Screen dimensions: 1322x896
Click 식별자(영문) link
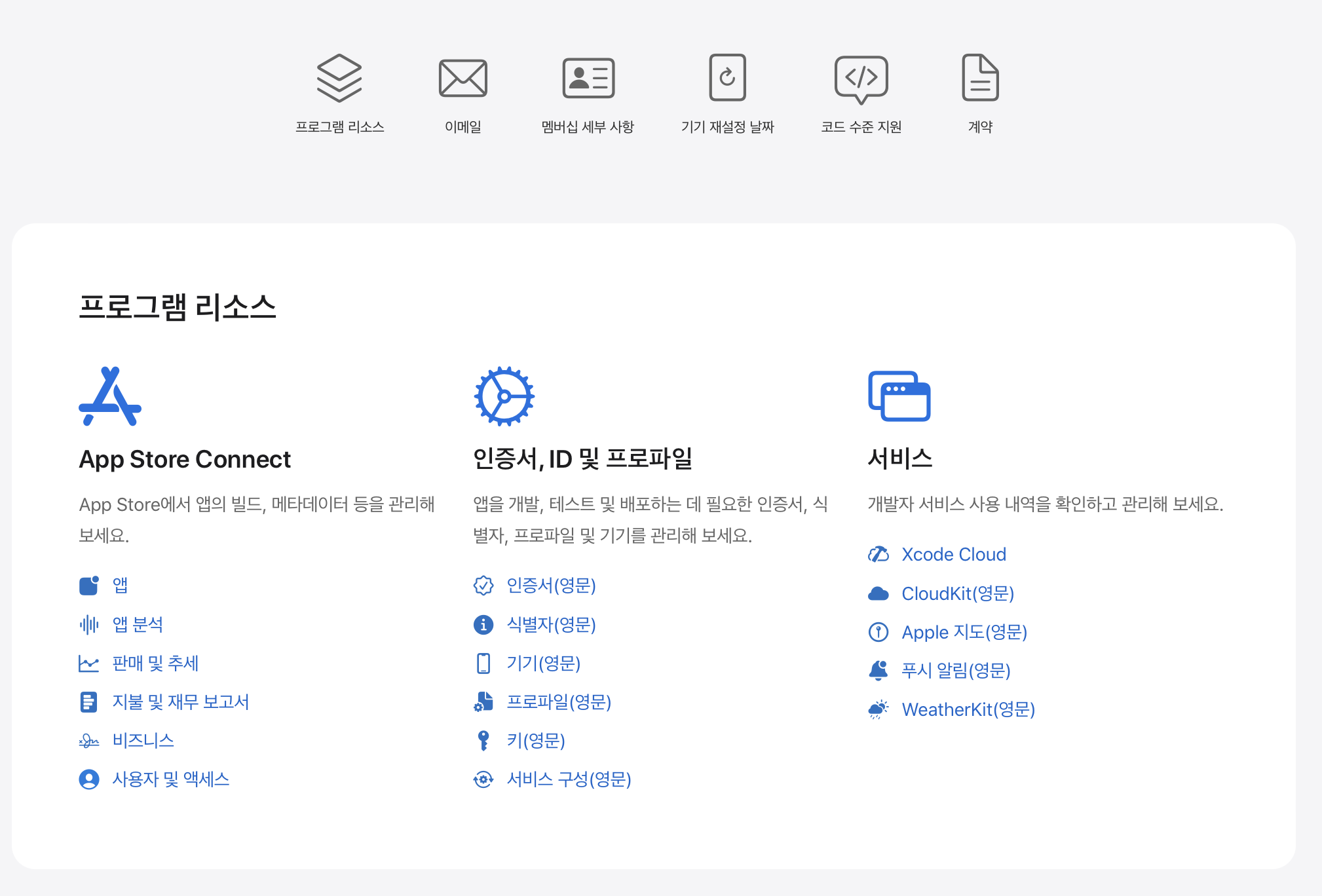click(x=551, y=625)
